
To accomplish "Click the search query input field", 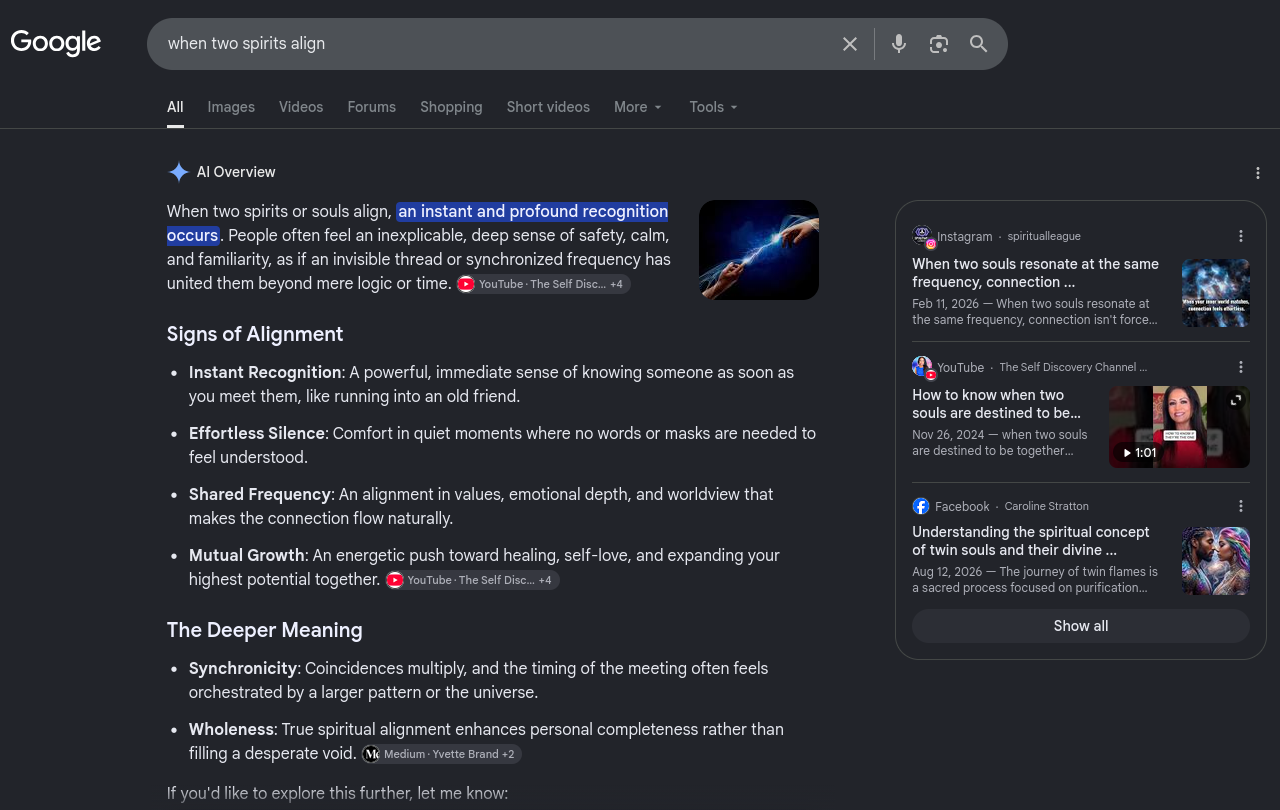I will click(x=496, y=44).
